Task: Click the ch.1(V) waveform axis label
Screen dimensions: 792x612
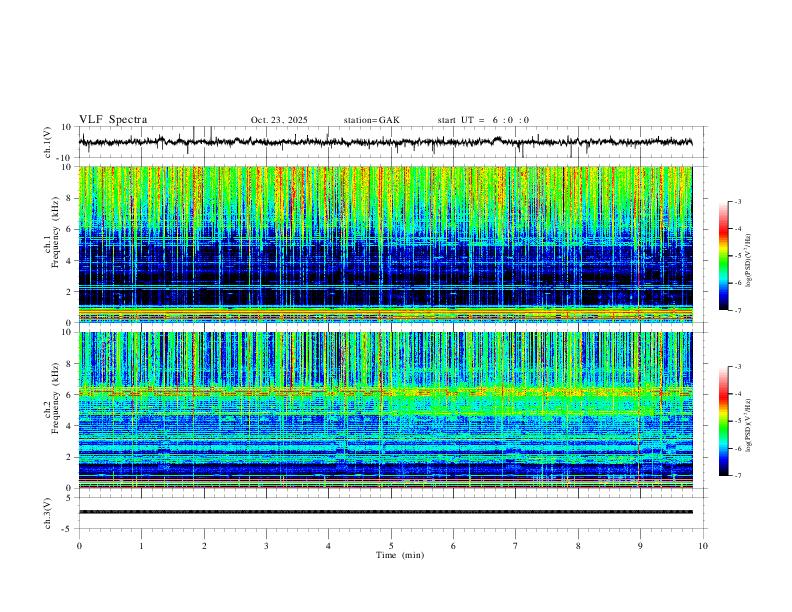Action: (48, 142)
